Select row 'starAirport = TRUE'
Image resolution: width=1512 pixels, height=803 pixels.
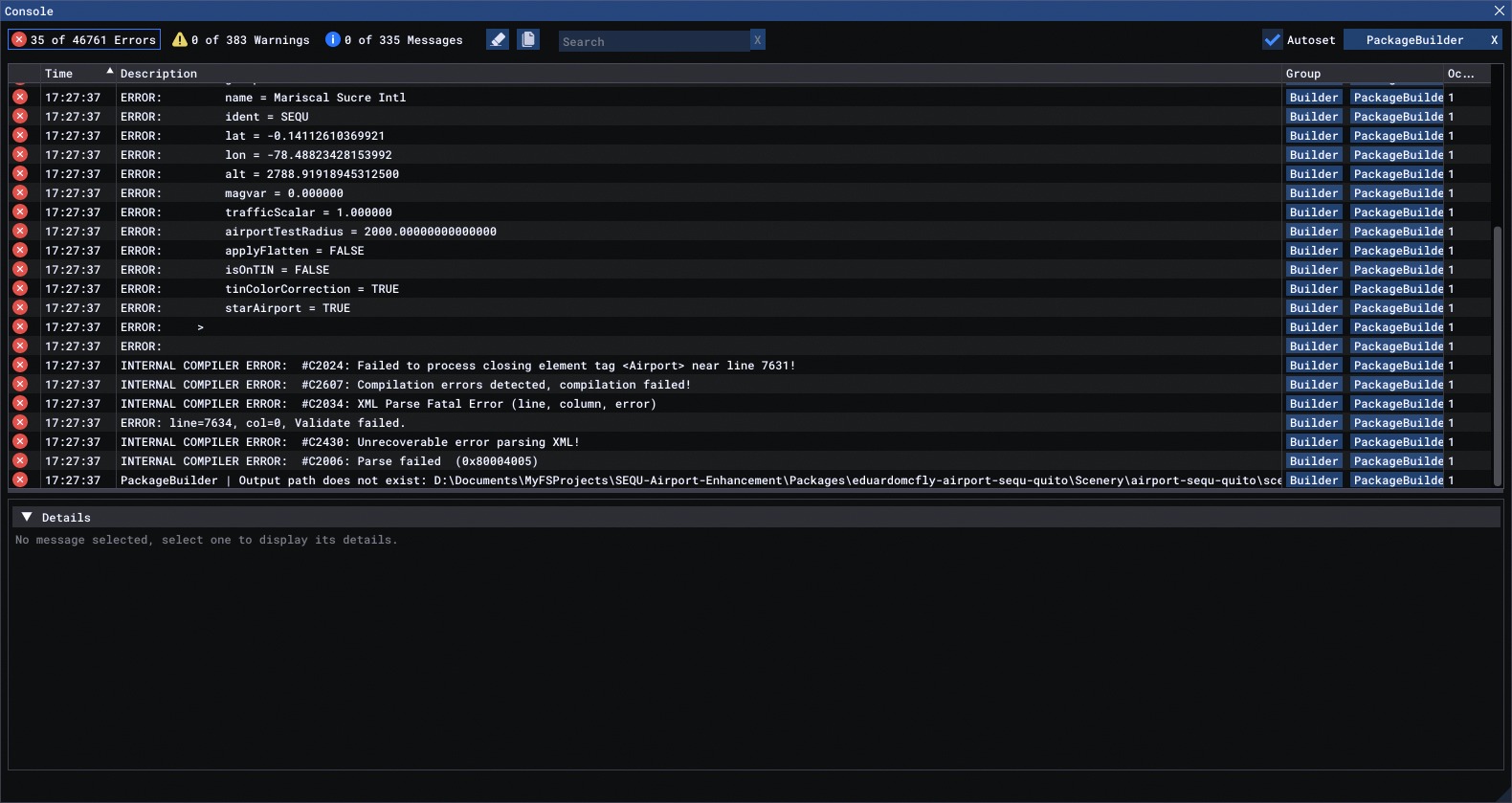coord(750,308)
